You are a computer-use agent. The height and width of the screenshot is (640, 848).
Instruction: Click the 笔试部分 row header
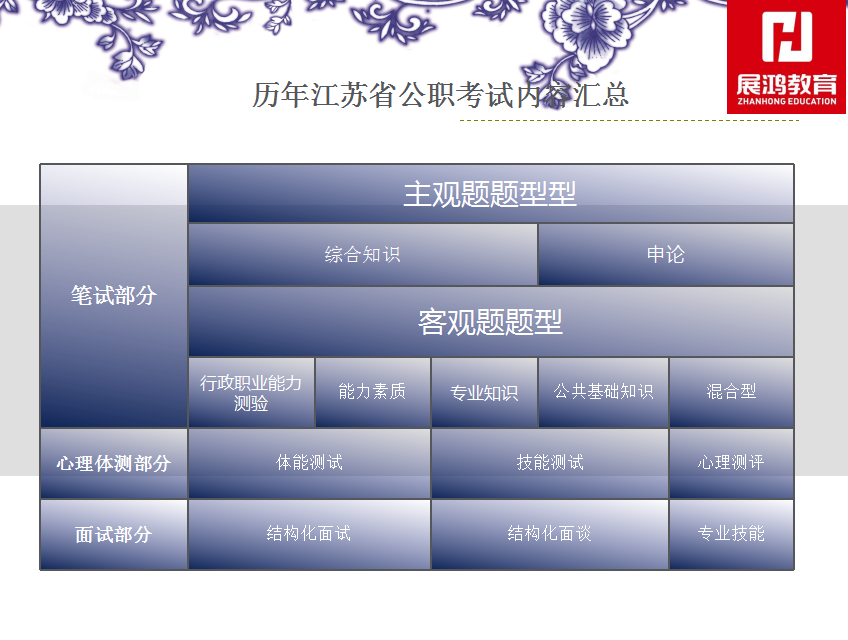[x=114, y=296]
